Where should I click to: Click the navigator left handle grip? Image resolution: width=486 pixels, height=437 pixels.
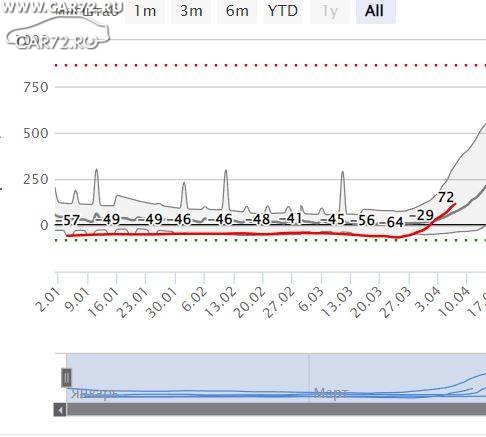point(66,378)
